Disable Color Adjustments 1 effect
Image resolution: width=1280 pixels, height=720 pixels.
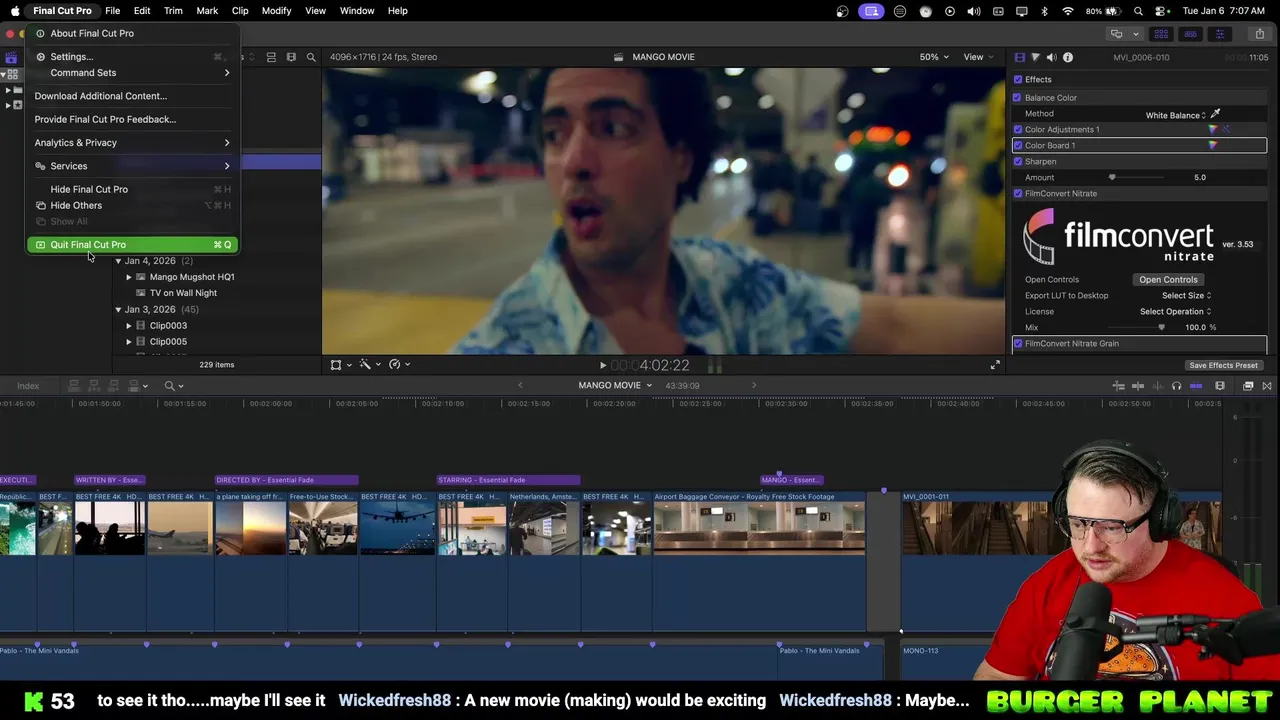pos(1018,130)
